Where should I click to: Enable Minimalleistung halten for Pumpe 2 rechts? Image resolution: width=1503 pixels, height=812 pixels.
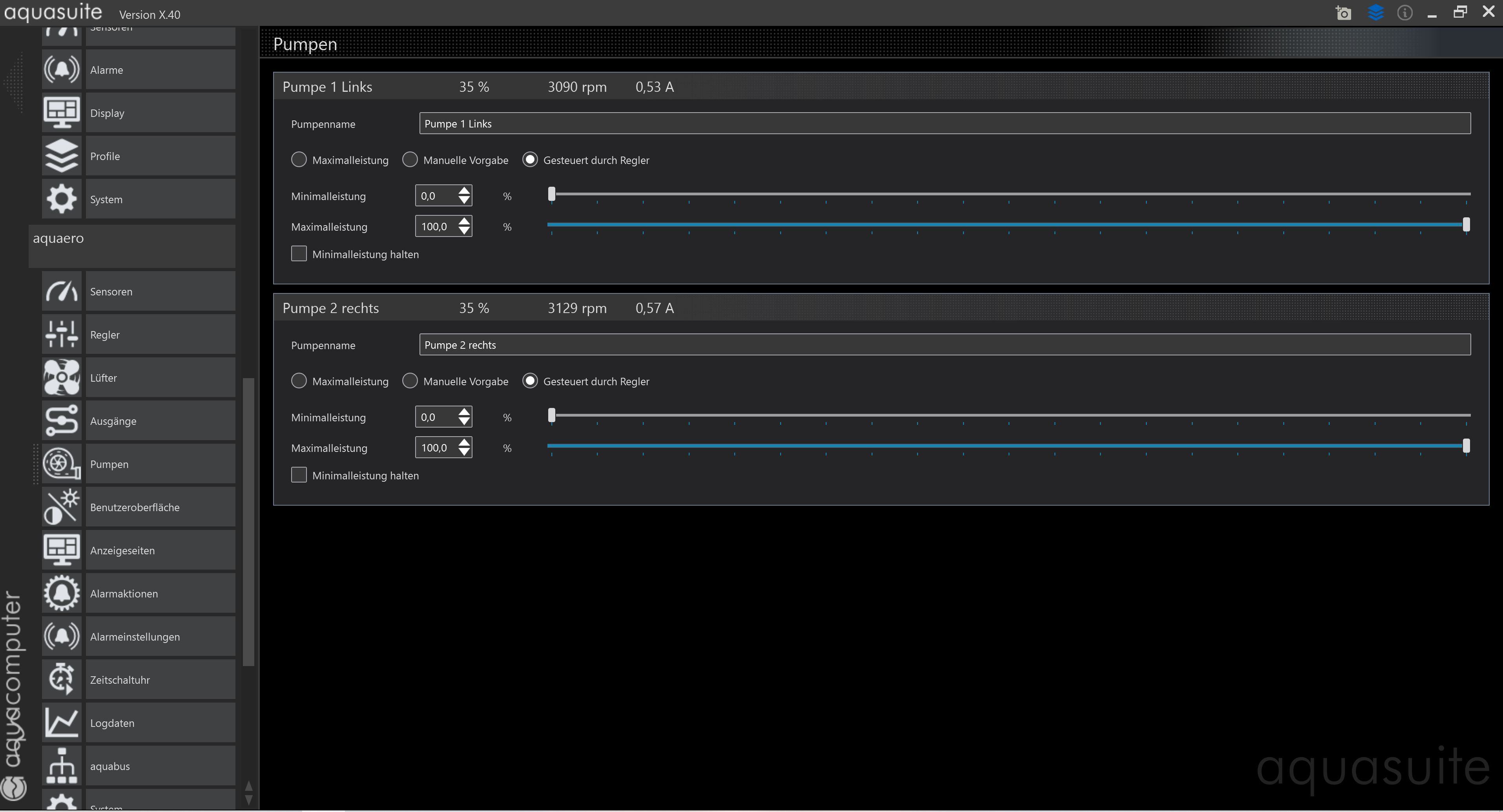[299, 474]
